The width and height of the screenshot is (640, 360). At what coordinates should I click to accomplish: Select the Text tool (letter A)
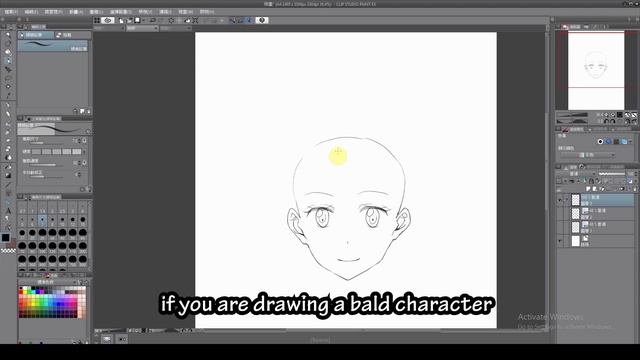pyautogui.click(x=8, y=211)
